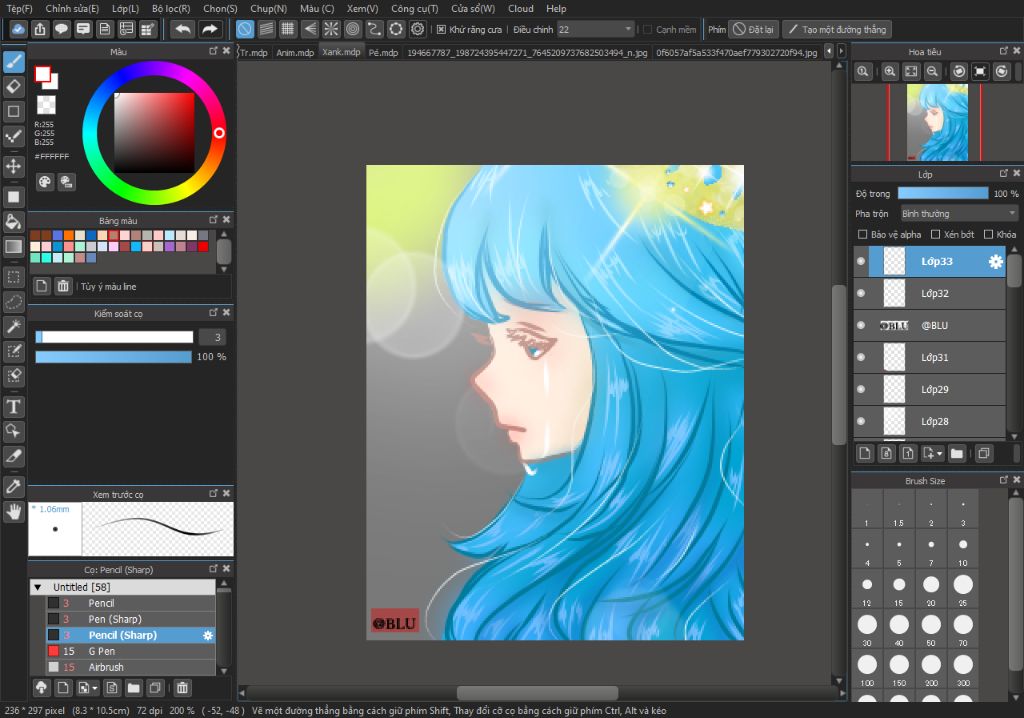
Task: Choose the Move tool
Action: (14, 166)
